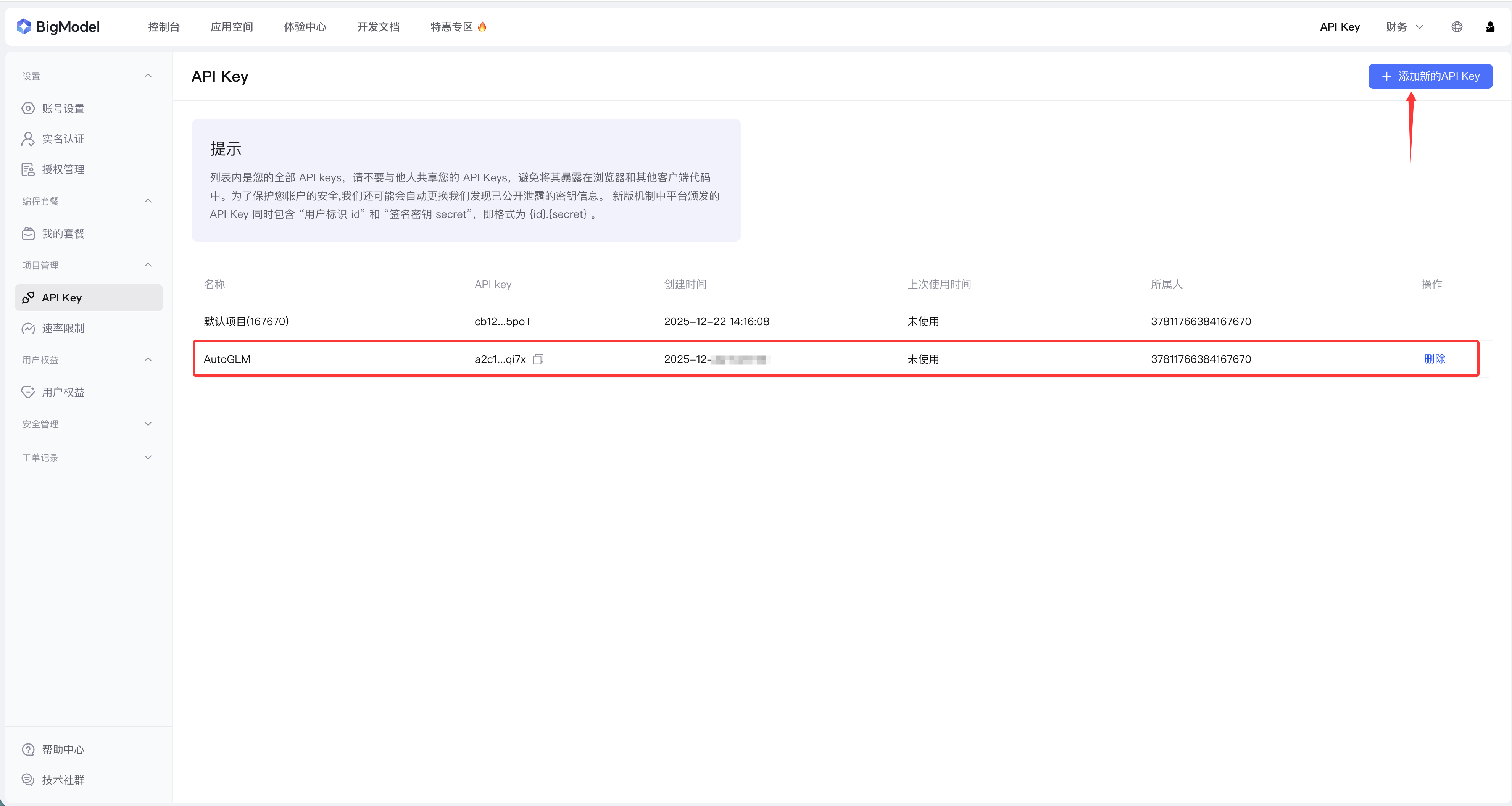Open 用户权益 sidebar item
The width and height of the screenshot is (1512, 806).
click(63, 392)
